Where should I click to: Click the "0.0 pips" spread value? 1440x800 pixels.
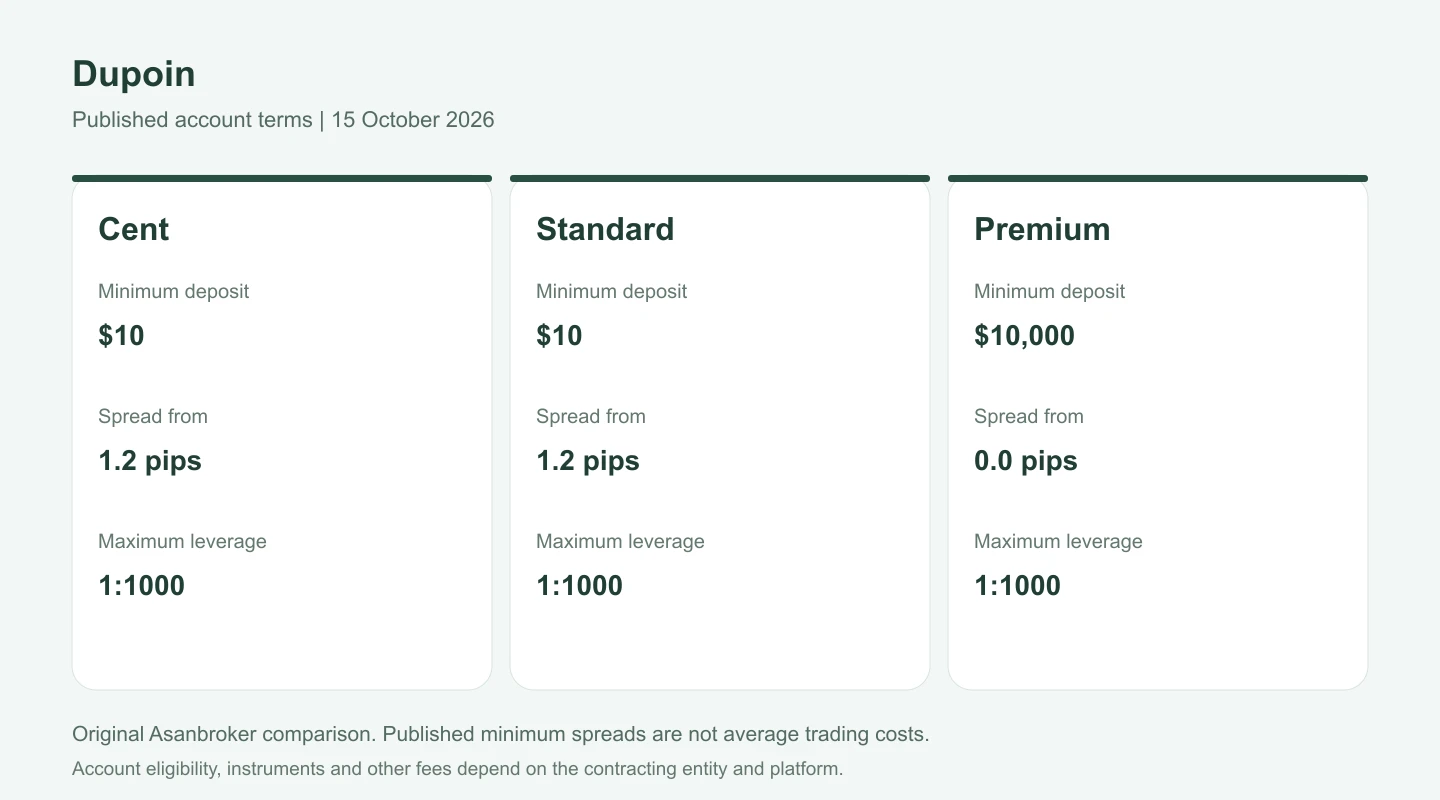[x=1026, y=461]
